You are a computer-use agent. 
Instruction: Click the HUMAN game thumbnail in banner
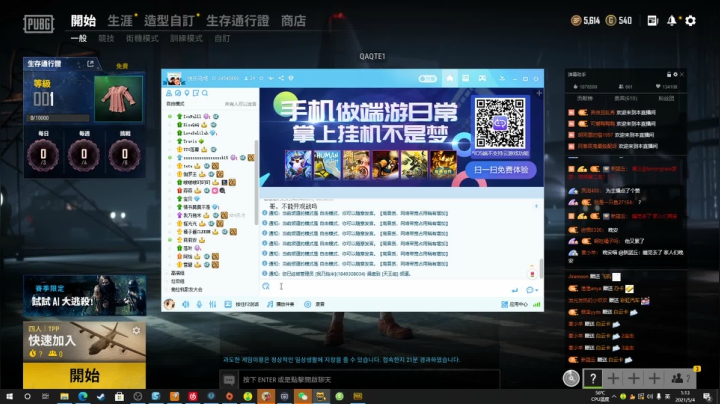pos(327,164)
